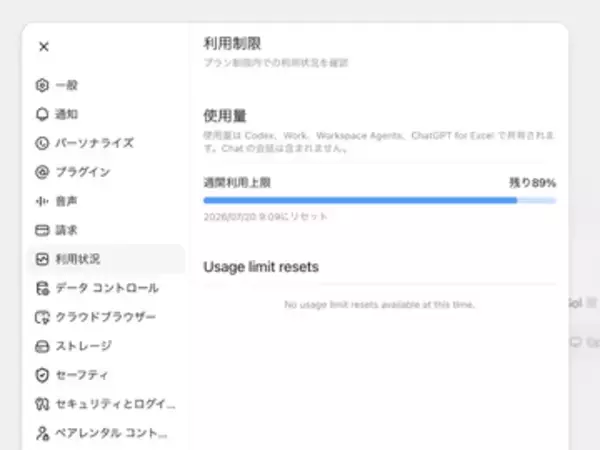This screenshot has height=450, width=600.
Task: Open データ コントロール settings
Action: pyautogui.click(x=106, y=288)
